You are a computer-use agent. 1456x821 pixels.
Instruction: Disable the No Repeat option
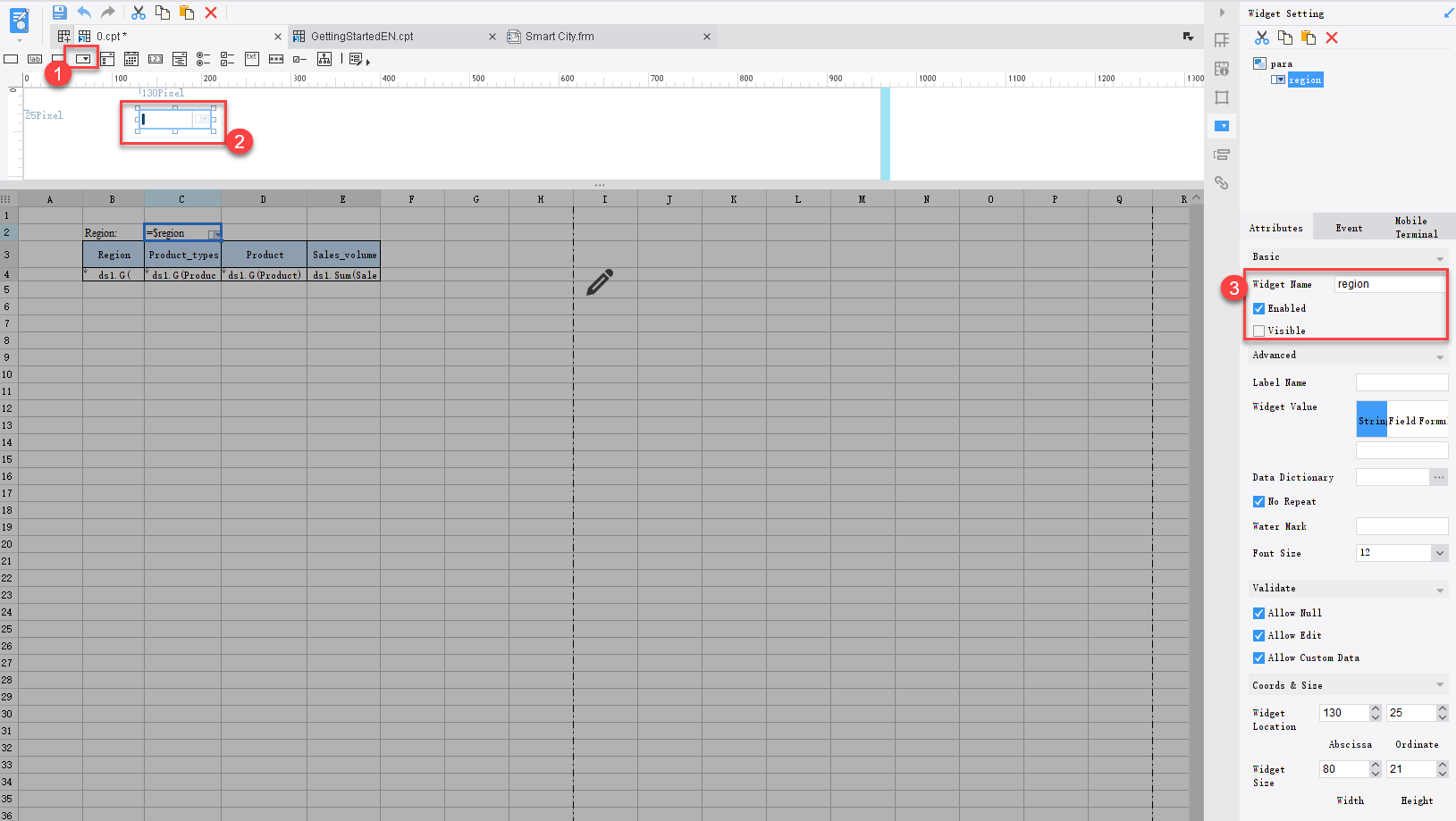tap(1258, 501)
